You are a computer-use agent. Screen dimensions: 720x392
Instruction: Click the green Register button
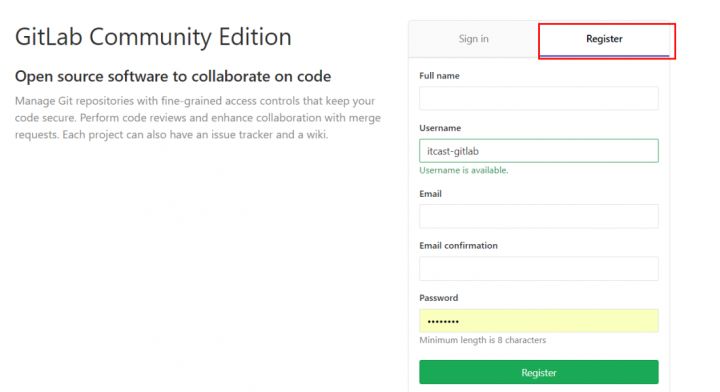click(539, 372)
